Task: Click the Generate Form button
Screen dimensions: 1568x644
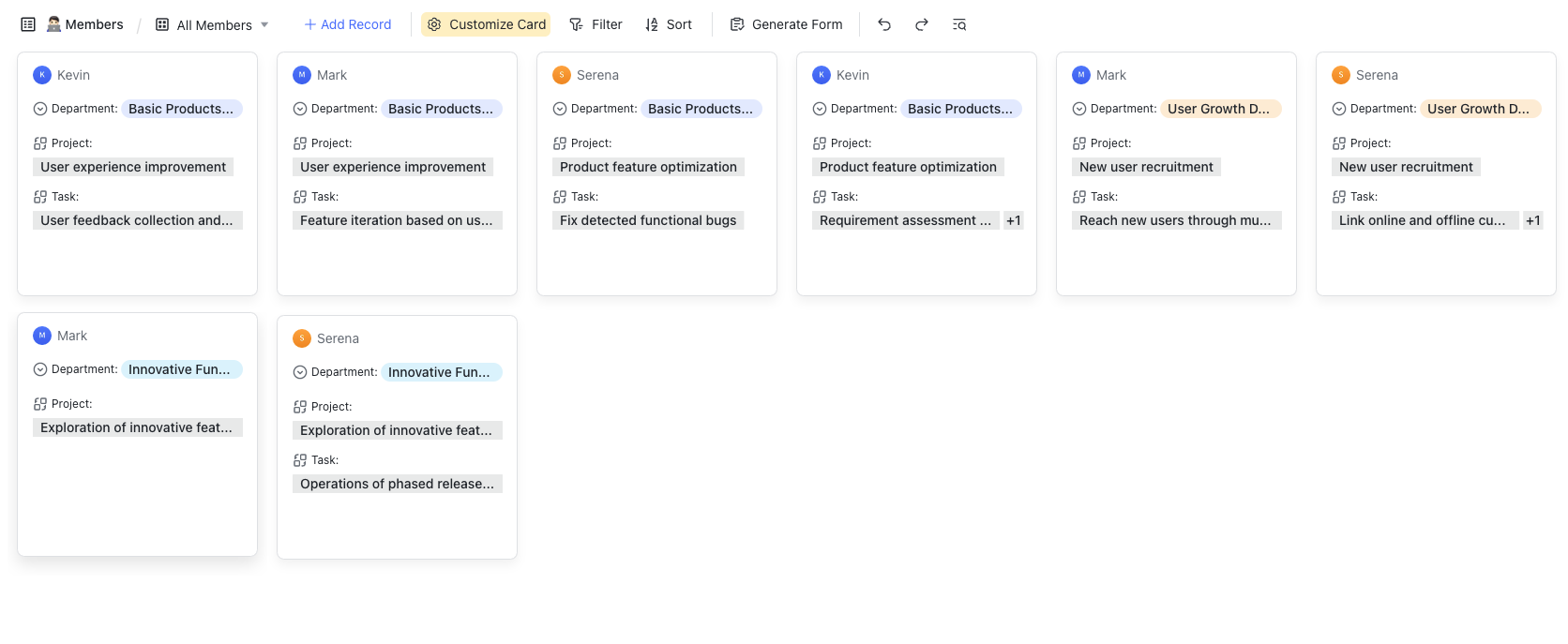Action: tap(786, 24)
